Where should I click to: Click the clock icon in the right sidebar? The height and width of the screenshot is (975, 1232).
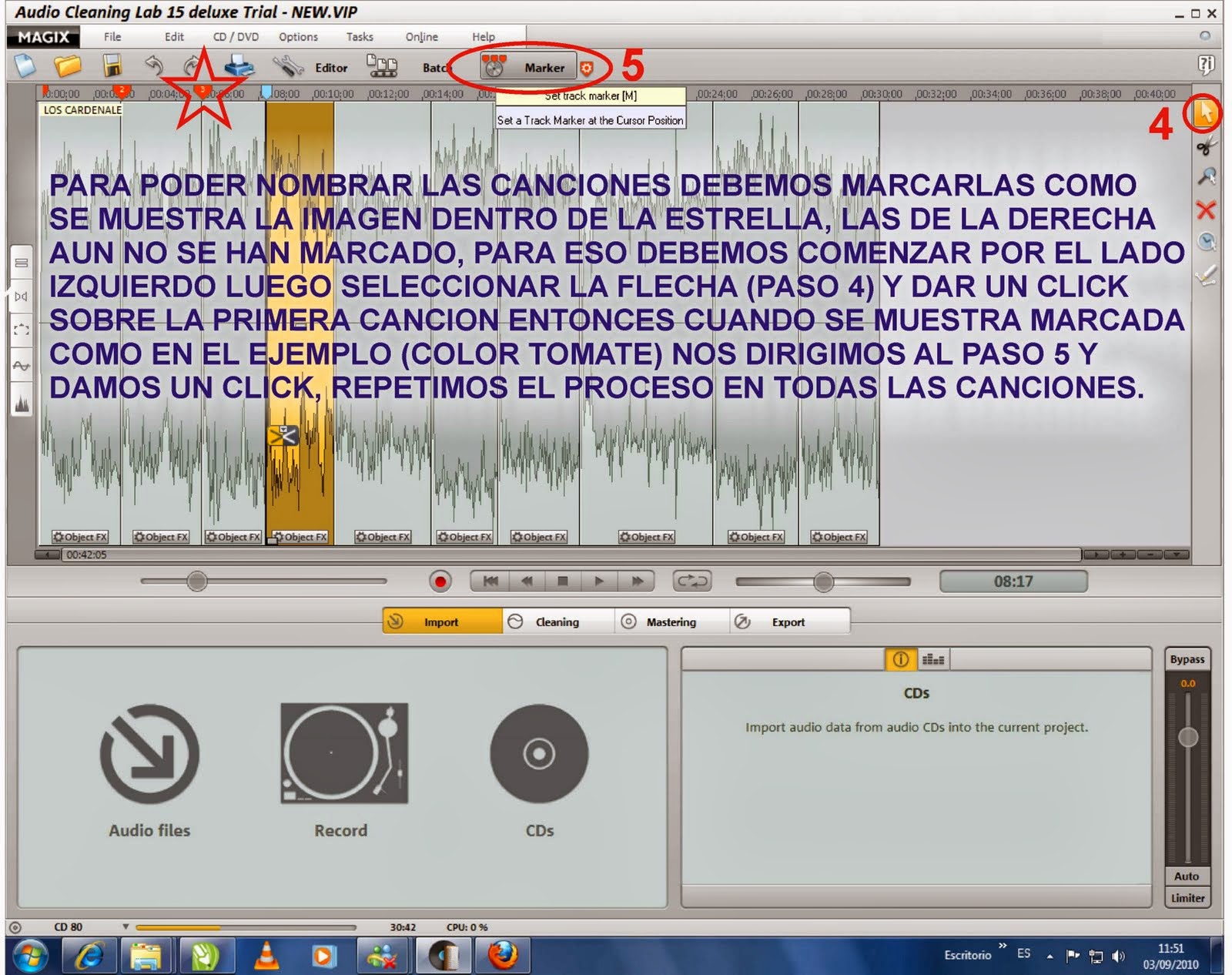point(1206,242)
